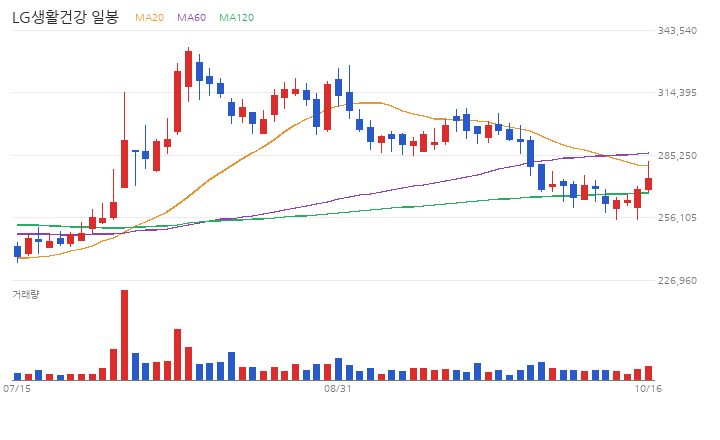The image size is (720, 440).
Task: Click the 07/15 date label
Action: 17,389
